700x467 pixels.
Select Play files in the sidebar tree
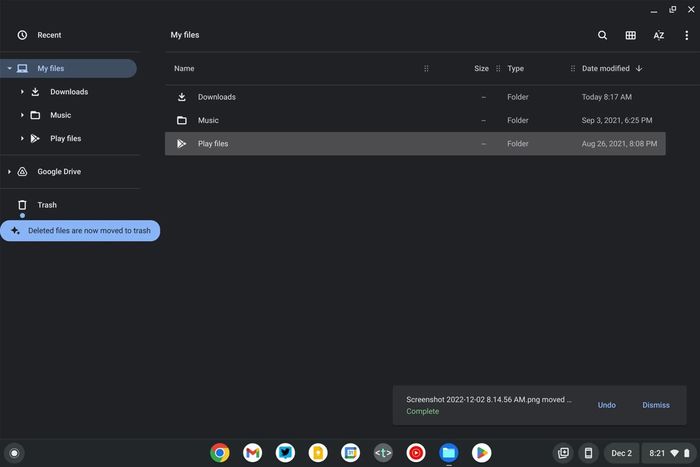(x=66, y=138)
